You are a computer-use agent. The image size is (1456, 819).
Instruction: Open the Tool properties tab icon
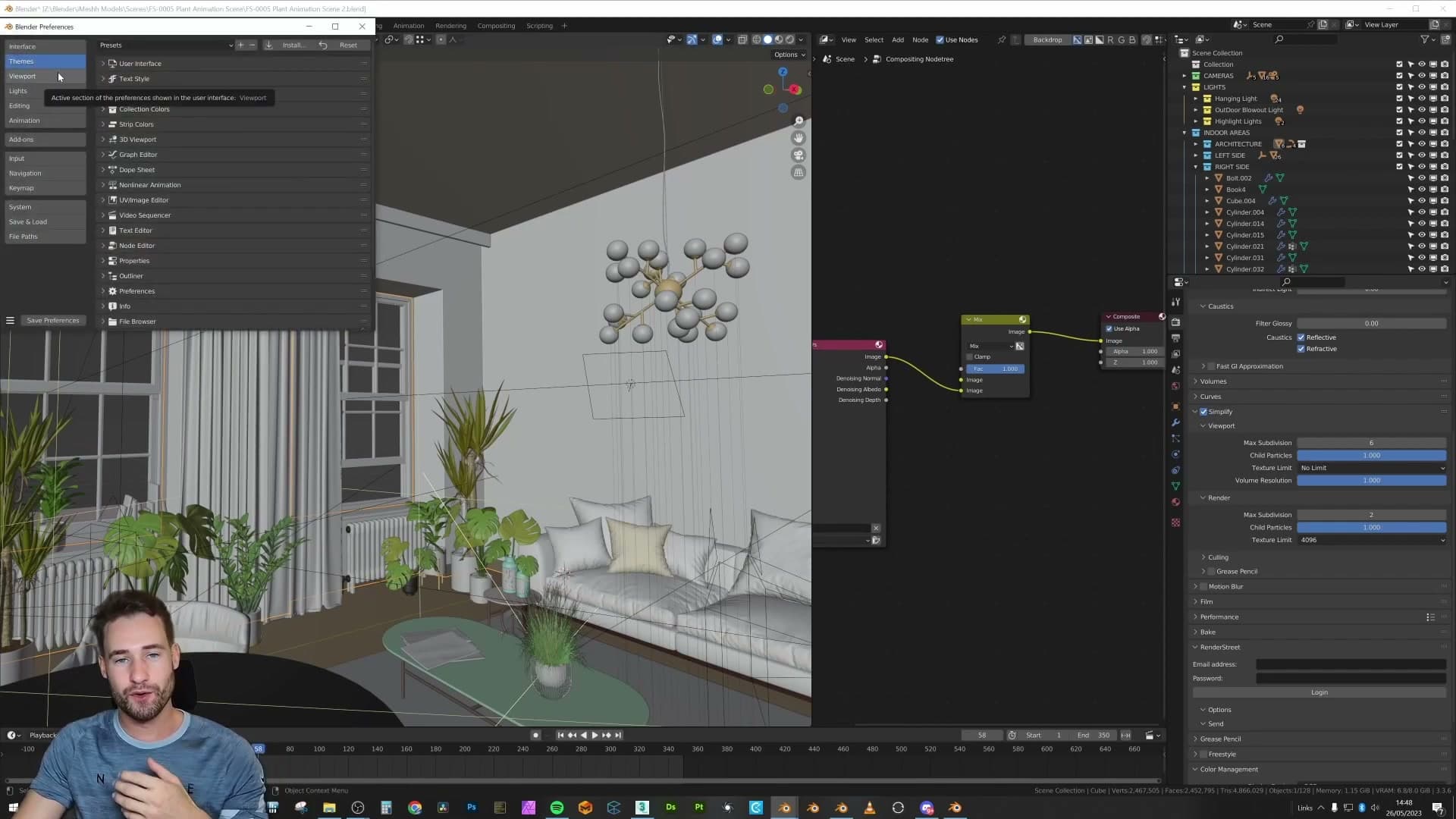pyautogui.click(x=1175, y=302)
